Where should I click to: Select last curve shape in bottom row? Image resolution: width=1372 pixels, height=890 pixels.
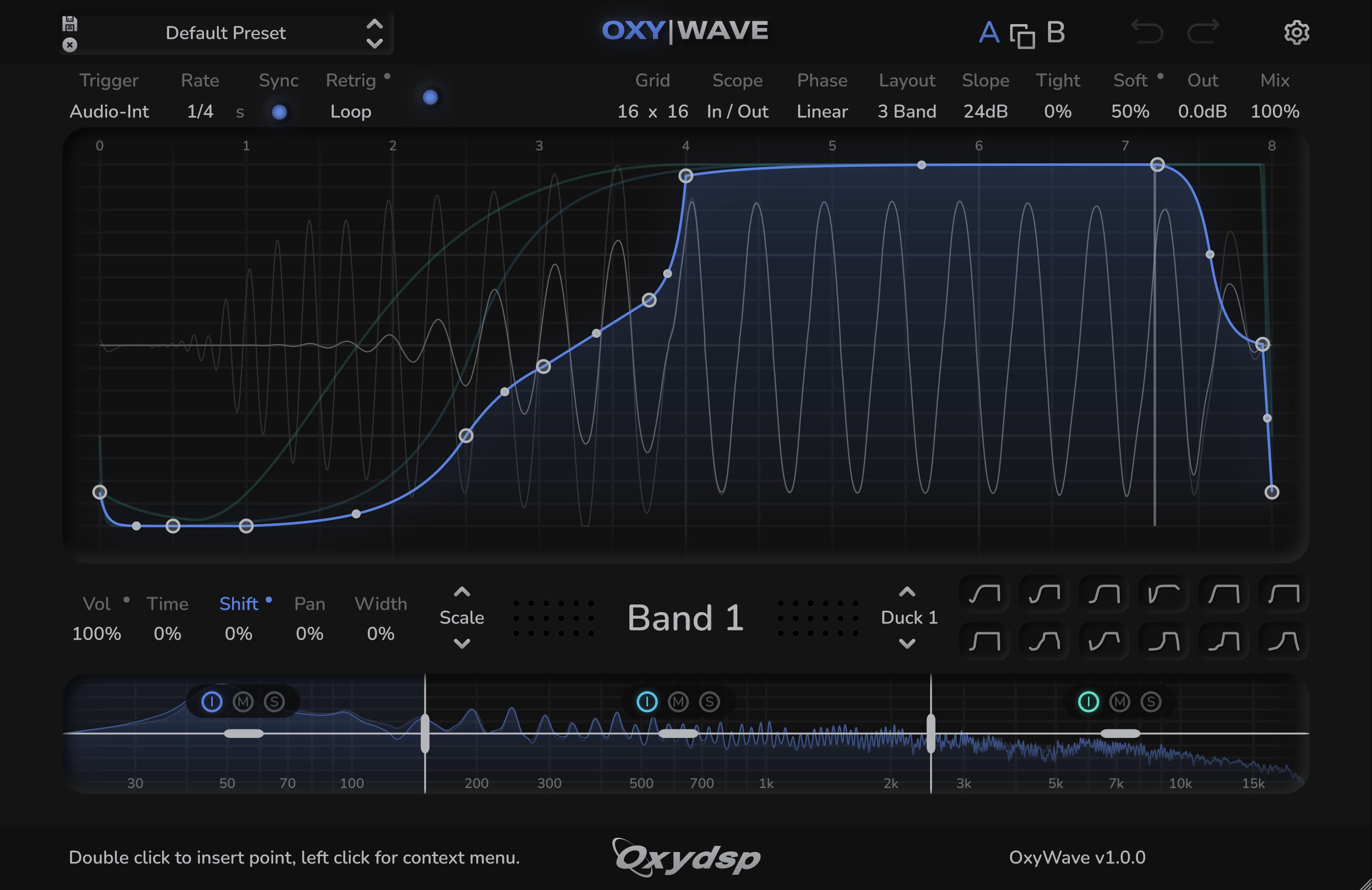[x=1283, y=641]
